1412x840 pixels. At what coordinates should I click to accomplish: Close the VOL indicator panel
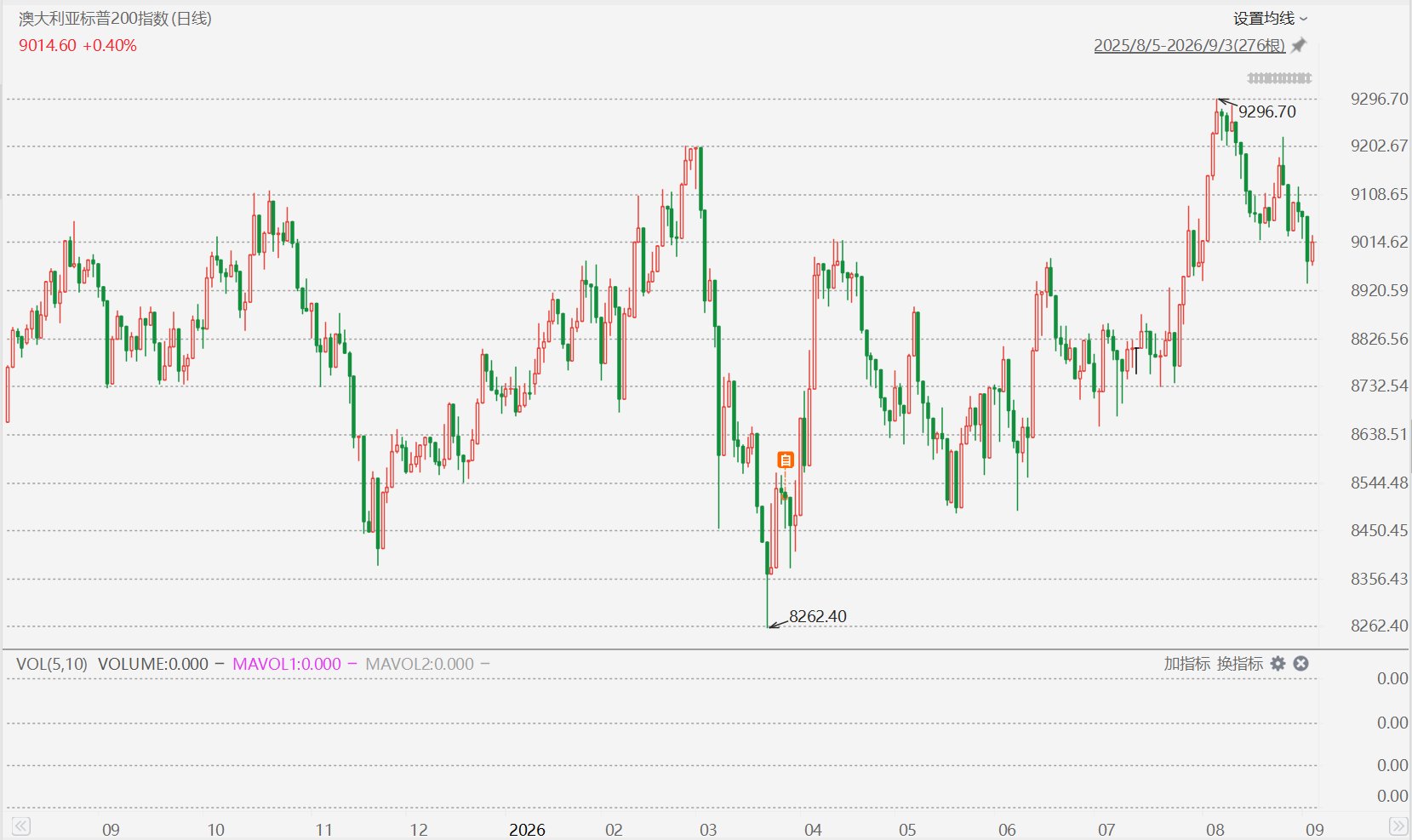(x=1301, y=664)
